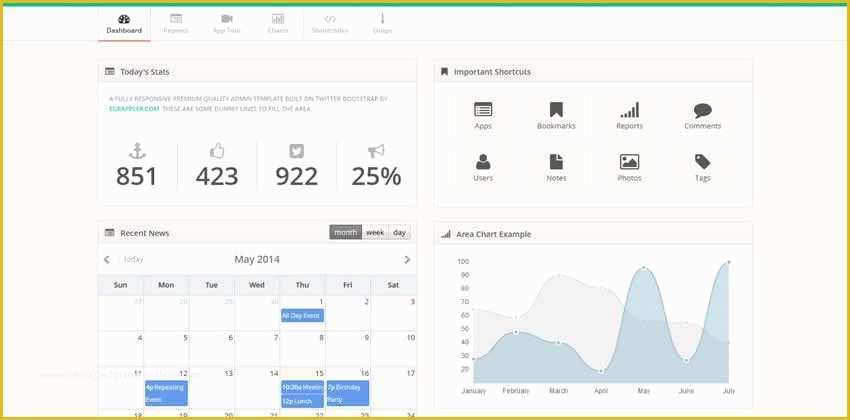The height and width of the screenshot is (420, 850).
Task: Click the Wed column header
Action: pos(257,285)
